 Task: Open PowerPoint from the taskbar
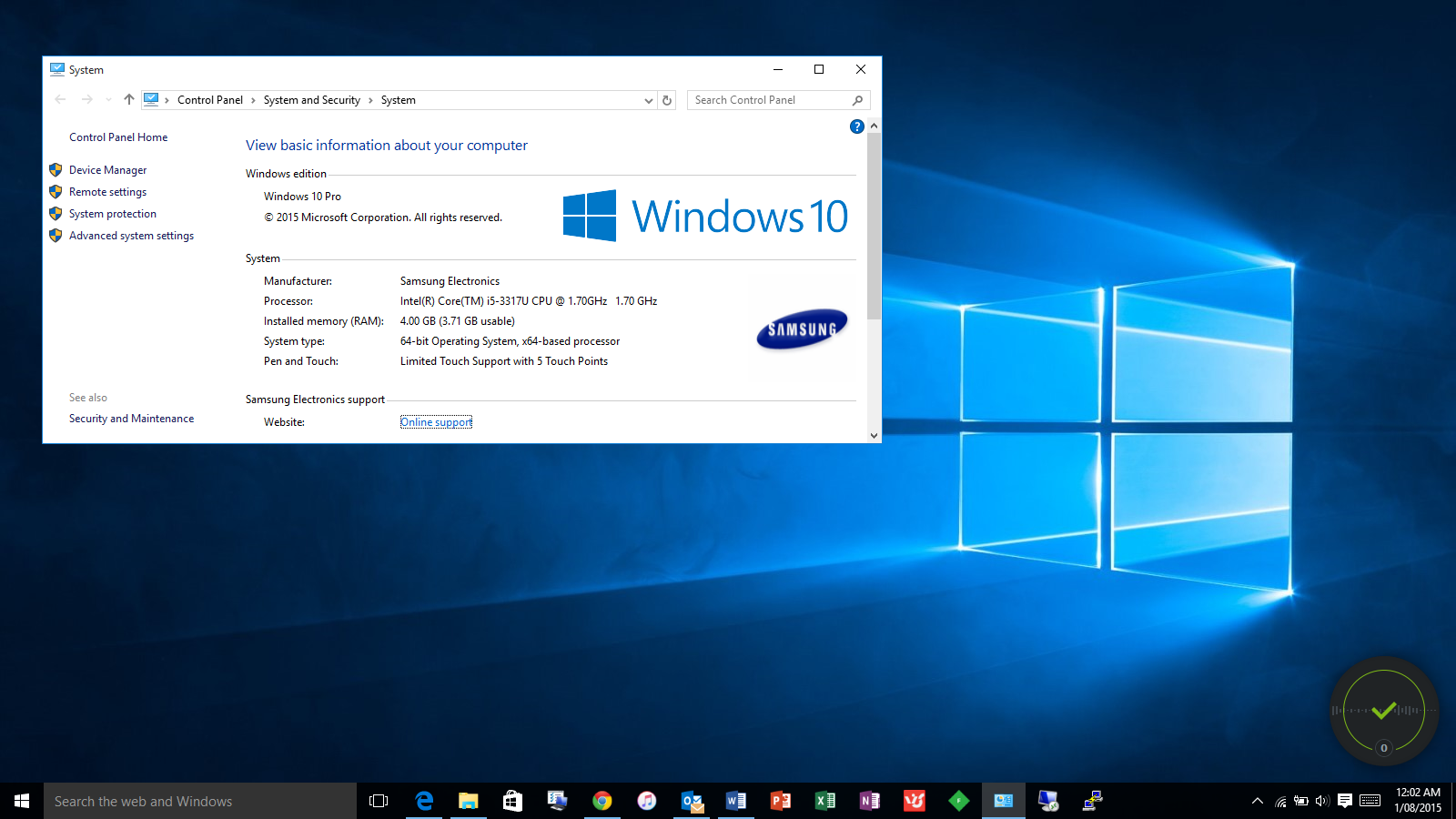[780, 801]
